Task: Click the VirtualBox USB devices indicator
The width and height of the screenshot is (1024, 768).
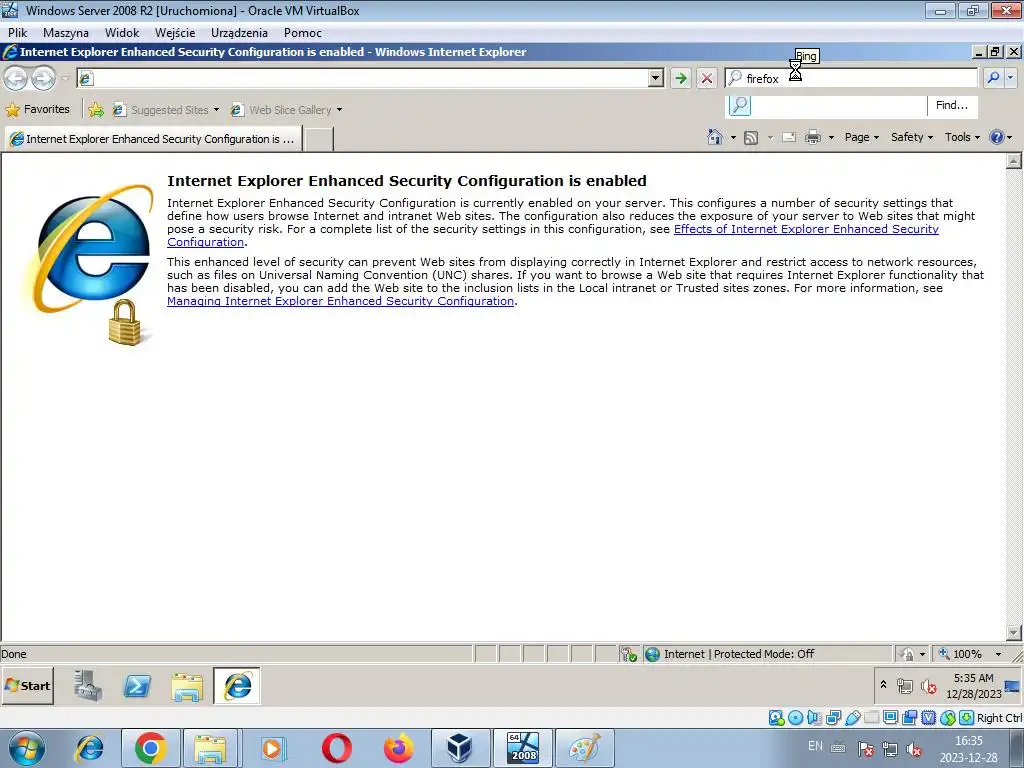Action: [x=852, y=718]
